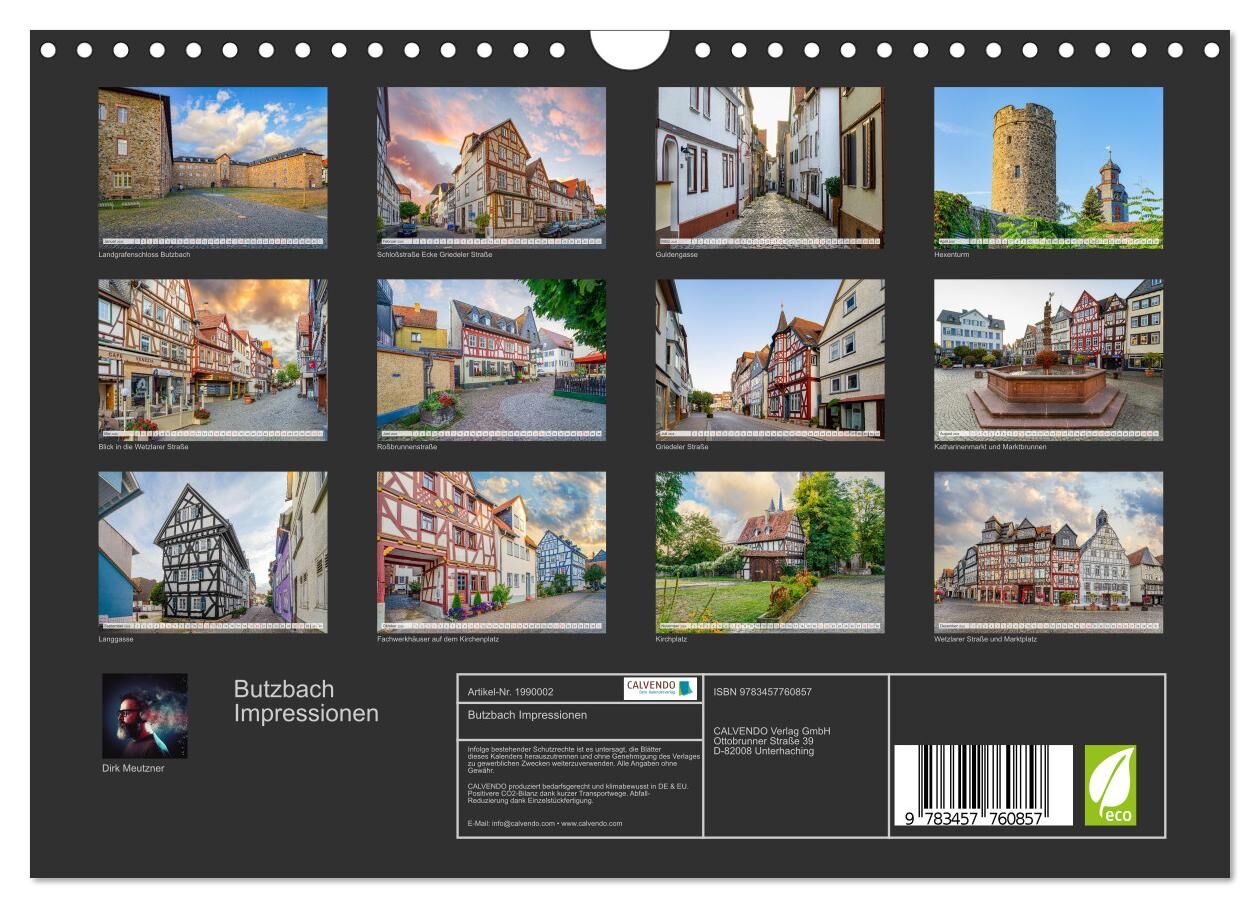This screenshot has width=1260, height=908.
Task: Open the Landgrafenschloss Butzbach photo
Action: [x=212, y=166]
